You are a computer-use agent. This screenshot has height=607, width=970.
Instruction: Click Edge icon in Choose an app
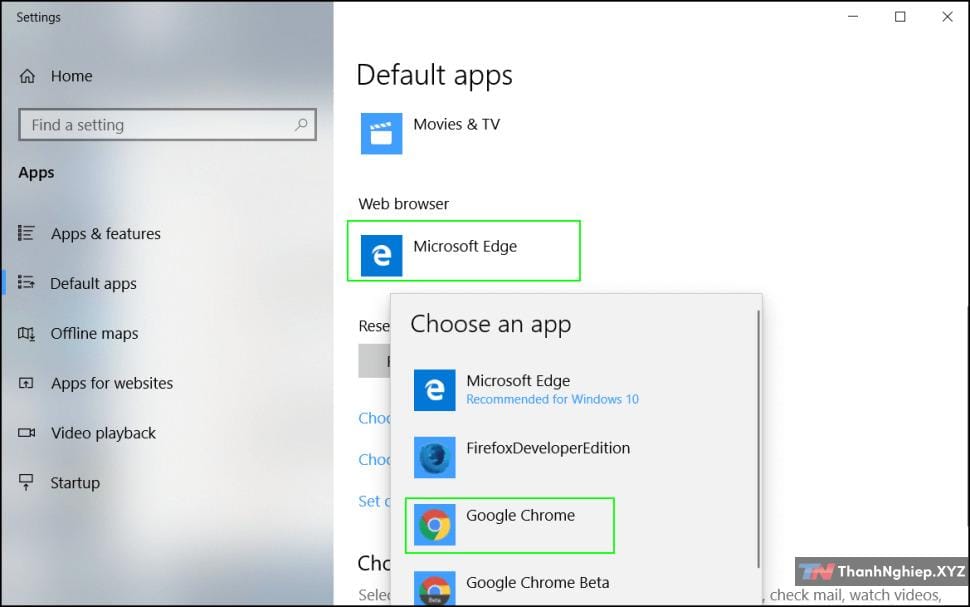434,390
